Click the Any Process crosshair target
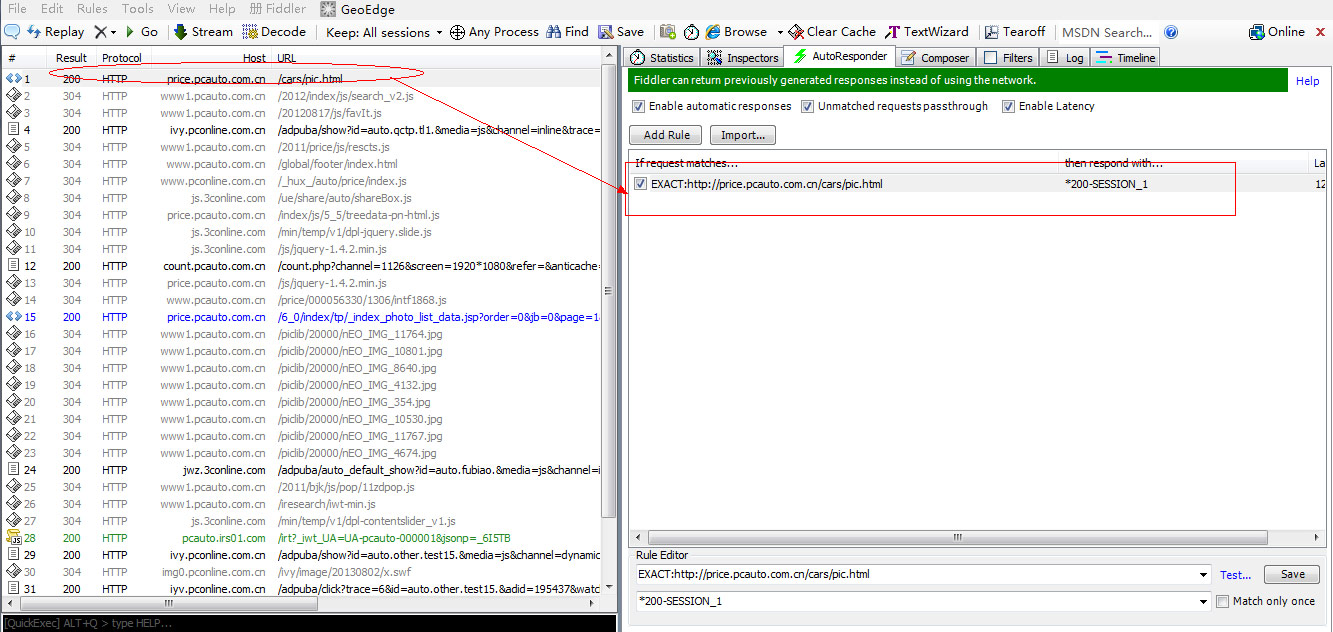Screen dimensions: 1333x632 pos(457,32)
